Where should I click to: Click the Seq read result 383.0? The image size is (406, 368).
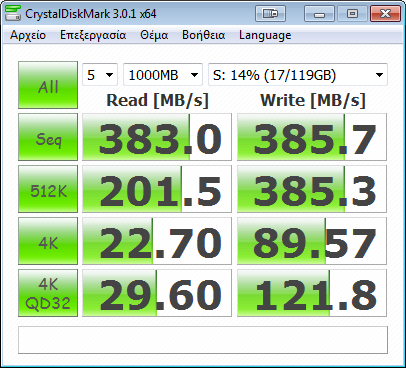tap(157, 137)
